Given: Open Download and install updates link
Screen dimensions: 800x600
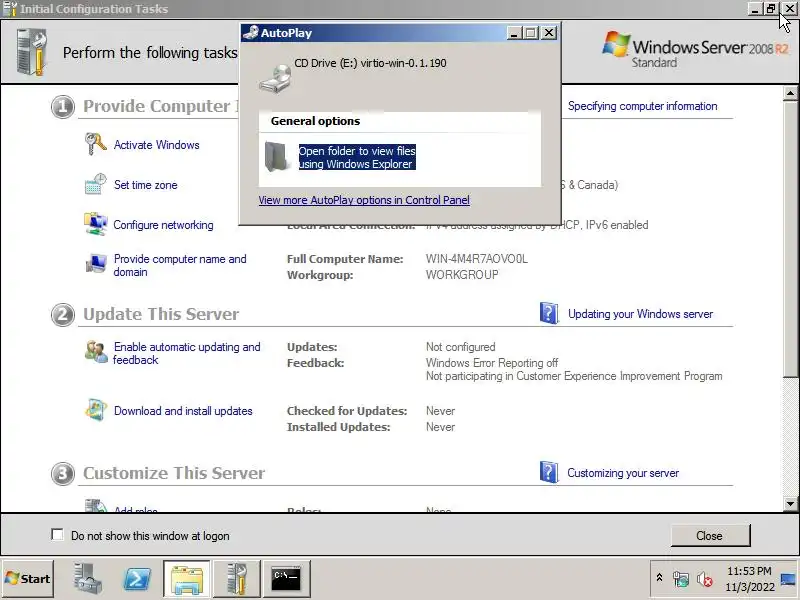Looking at the screenshot, I should click(x=183, y=411).
